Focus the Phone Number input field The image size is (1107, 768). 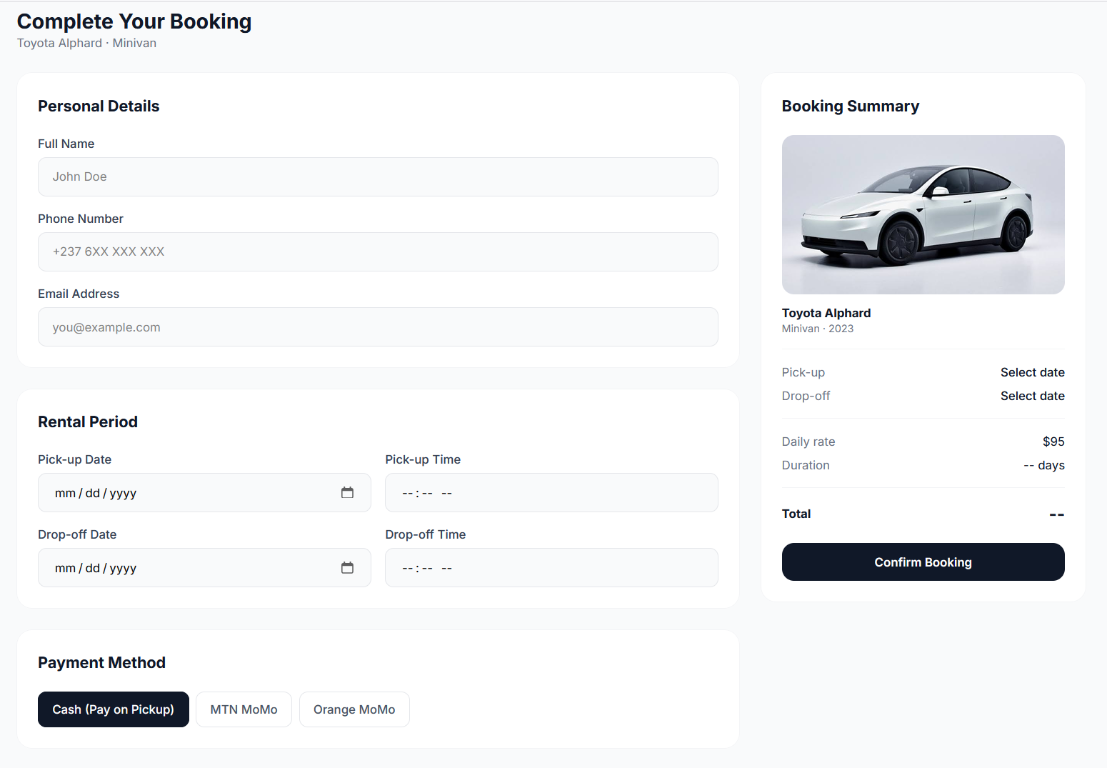(378, 252)
